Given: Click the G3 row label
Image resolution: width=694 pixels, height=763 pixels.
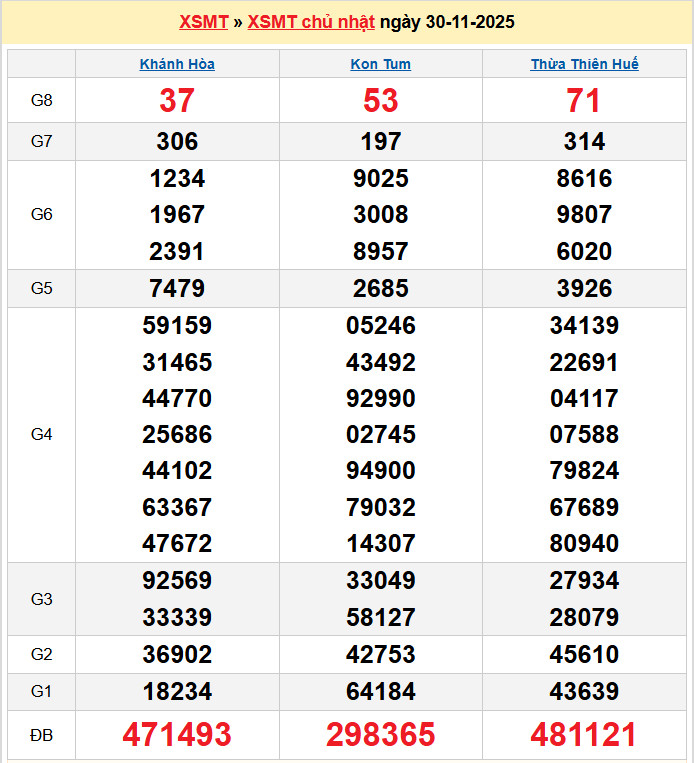Looking at the screenshot, I should 41,599.
